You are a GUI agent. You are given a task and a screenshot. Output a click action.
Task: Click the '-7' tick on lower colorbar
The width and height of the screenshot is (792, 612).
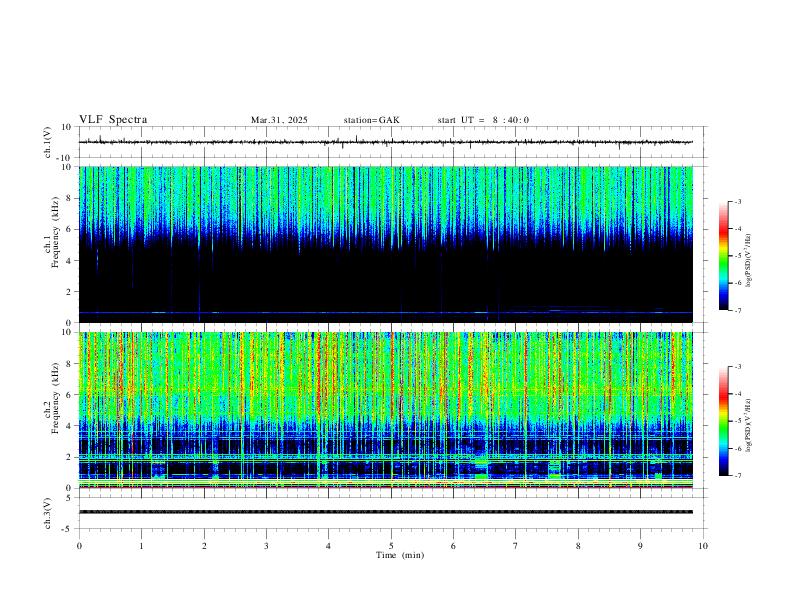pyautogui.click(x=737, y=476)
